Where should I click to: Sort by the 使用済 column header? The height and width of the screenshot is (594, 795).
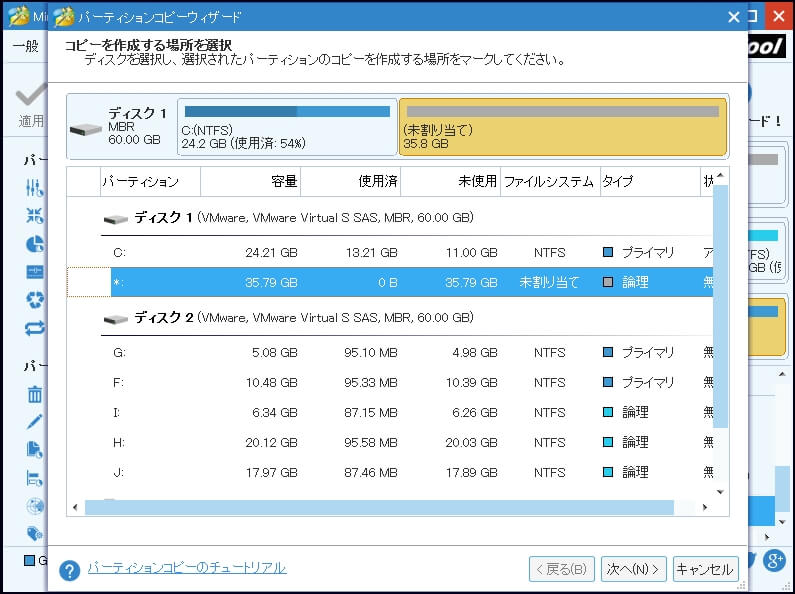pos(350,181)
